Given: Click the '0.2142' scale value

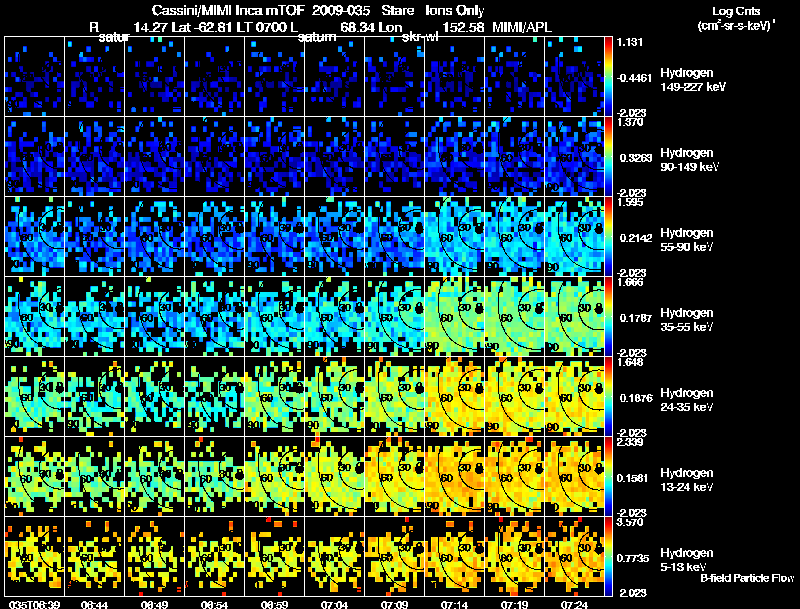Looking at the screenshot, I should click(636, 238).
